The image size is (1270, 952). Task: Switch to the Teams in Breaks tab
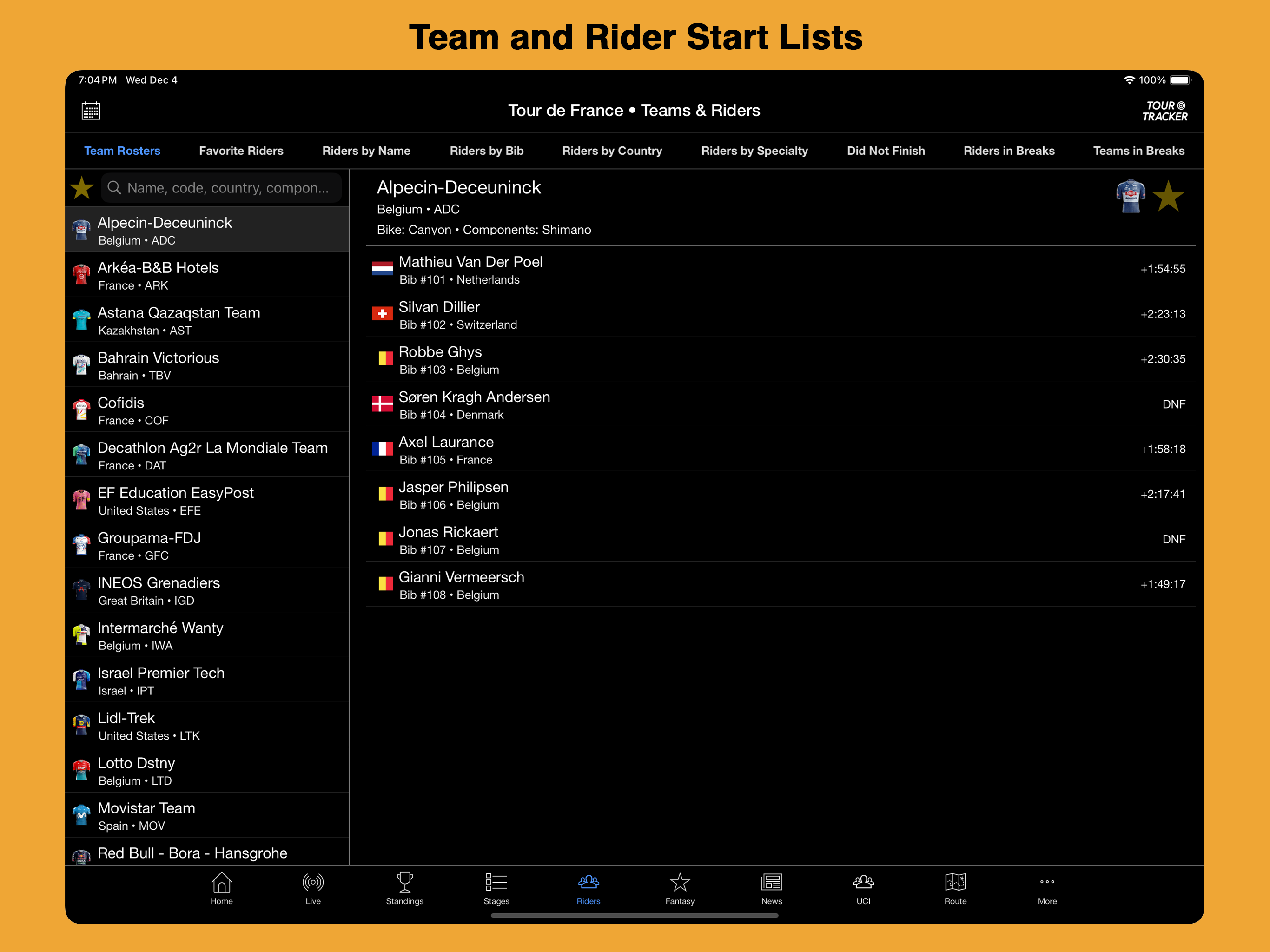(1138, 151)
